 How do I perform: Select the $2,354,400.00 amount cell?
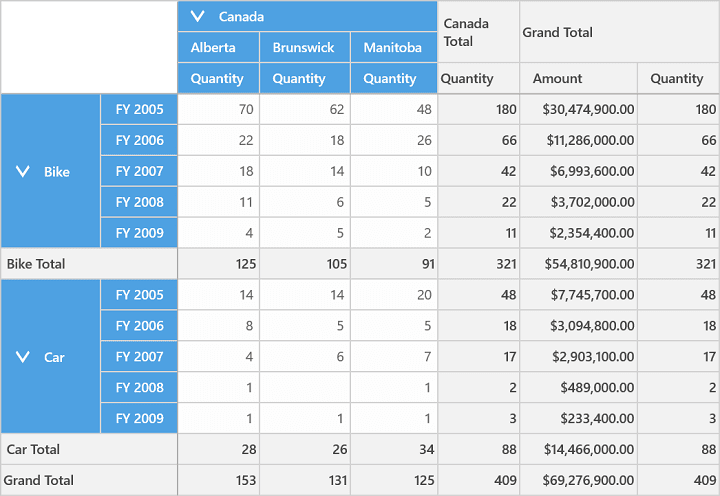[579, 233]
